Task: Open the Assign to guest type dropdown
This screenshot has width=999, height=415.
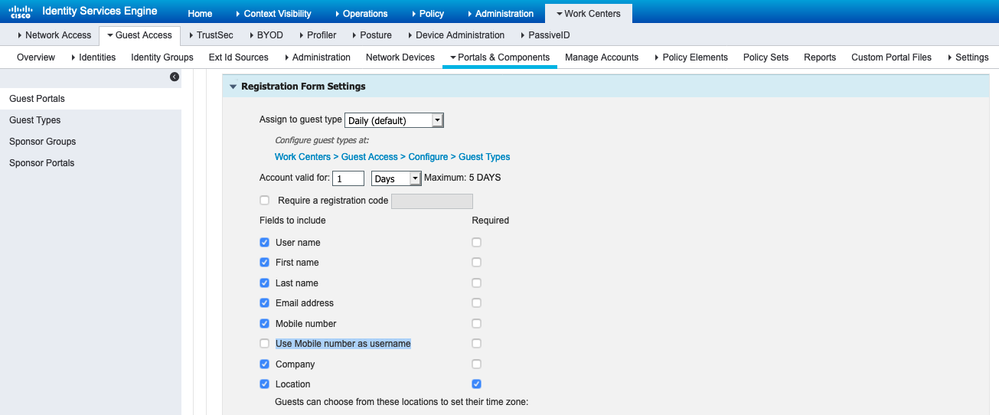Action: (394, 120)
